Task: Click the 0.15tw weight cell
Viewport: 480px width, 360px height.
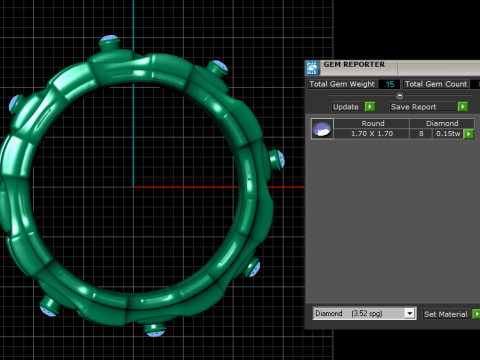Action: pyautogui.click(x=448, y=134)
